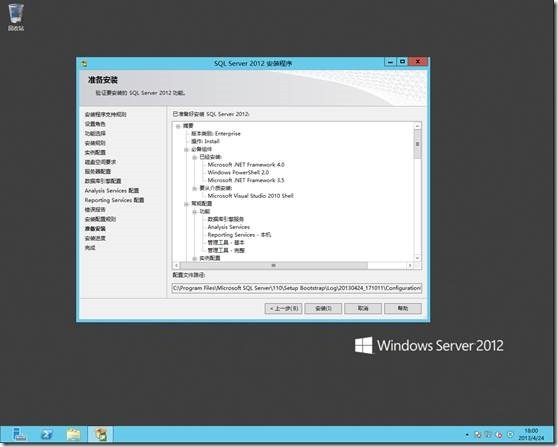
Task: Select the '管理工具 - 完整' tree row
Action: (226, 251)
